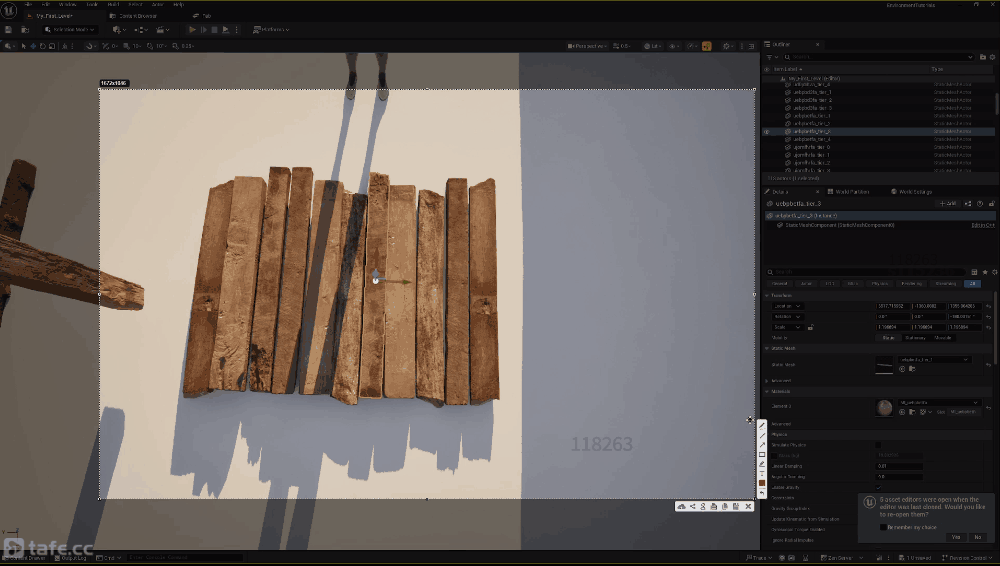Open the Window menu

(67, 4)
